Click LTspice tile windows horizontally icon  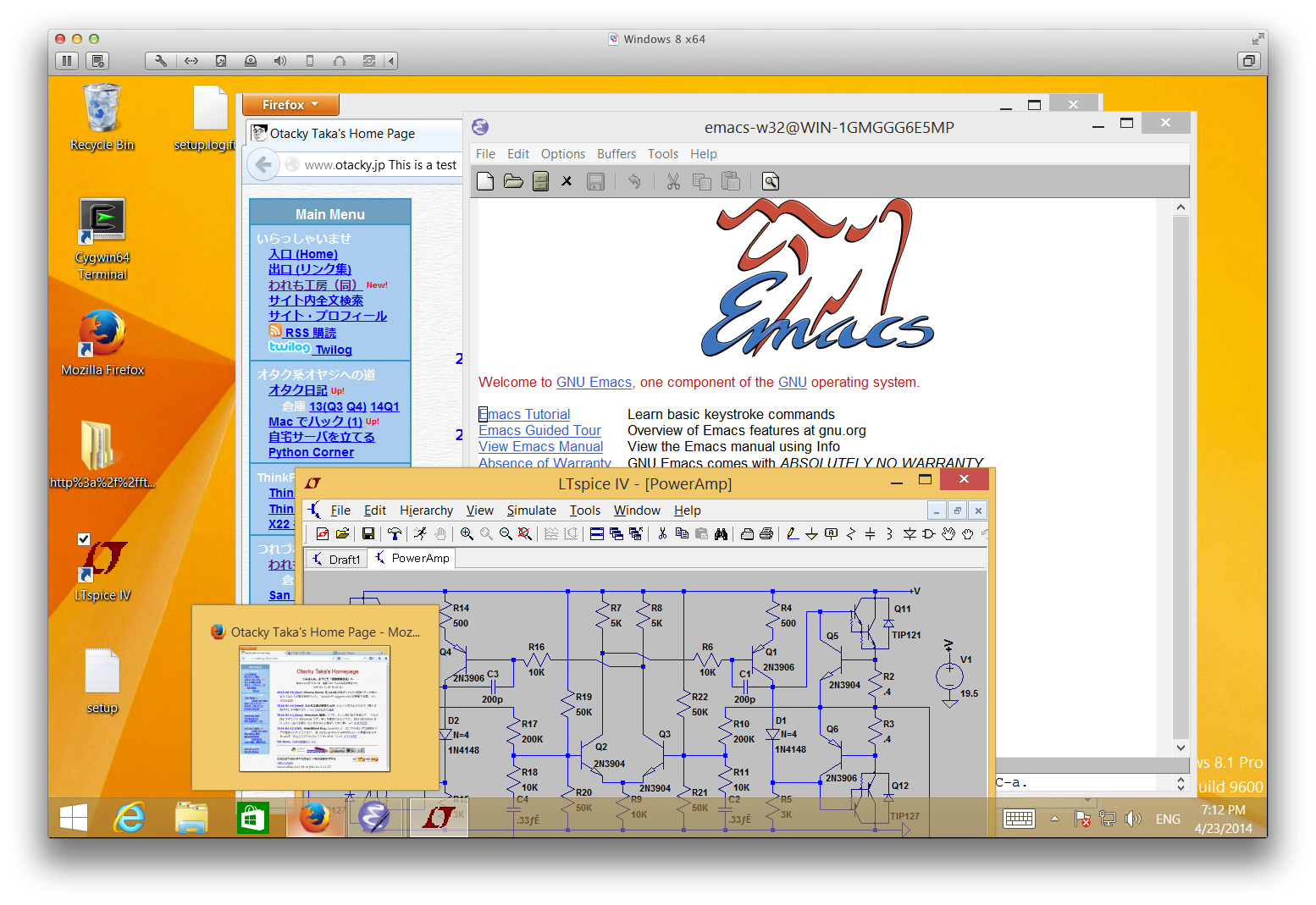[596, 533]
